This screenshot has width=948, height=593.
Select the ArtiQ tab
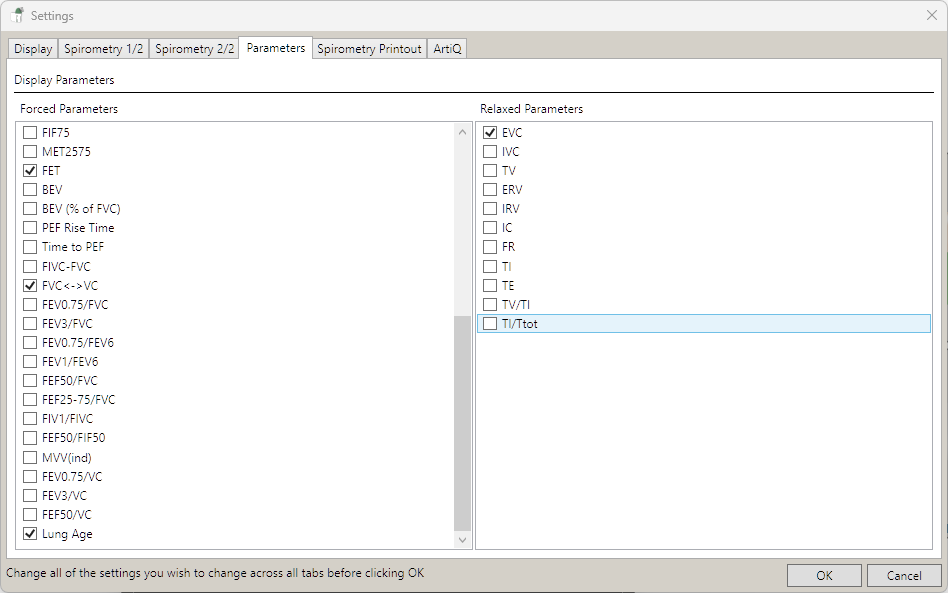[447, 49]
